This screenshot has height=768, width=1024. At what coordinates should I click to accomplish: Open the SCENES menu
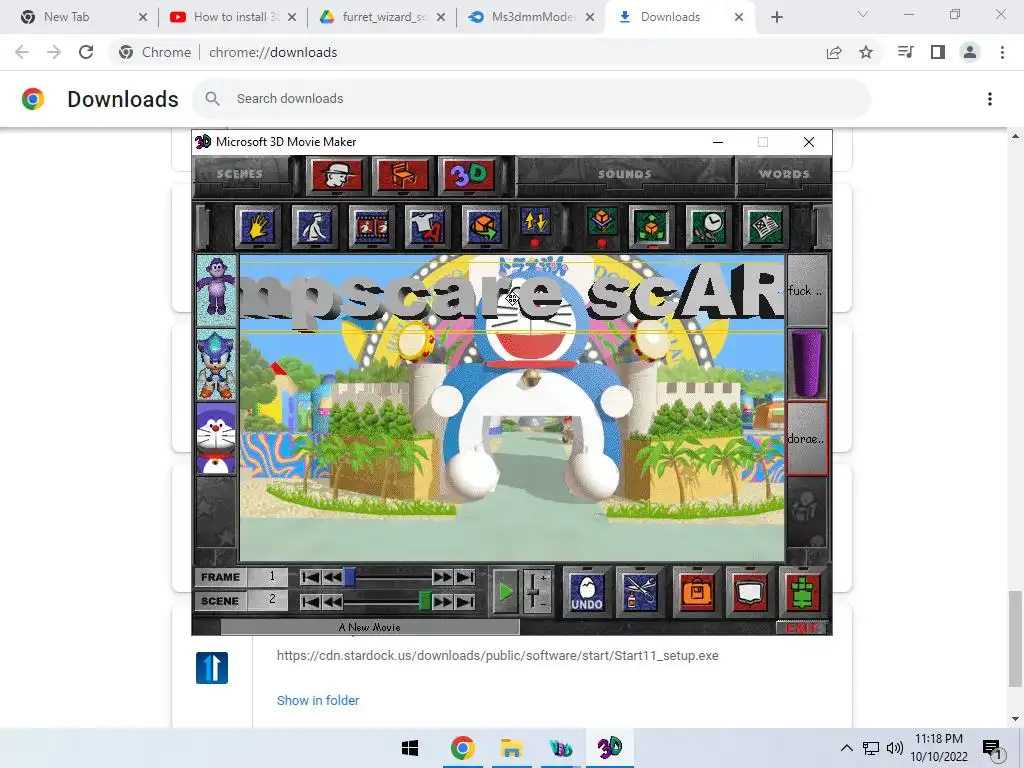[x=240, y=174]
